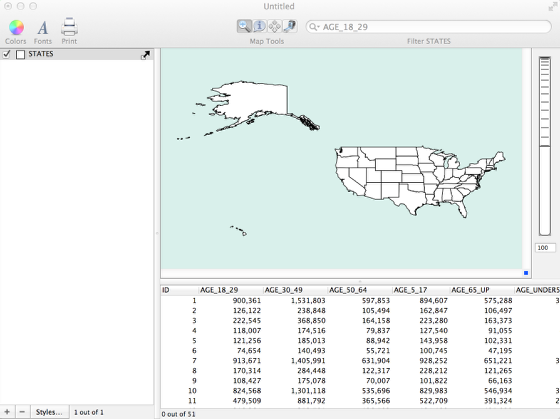The width and height of the screenshot is (560, 419).
Task: Select the fourth map tool icon
Action: (x=289, y=26)
